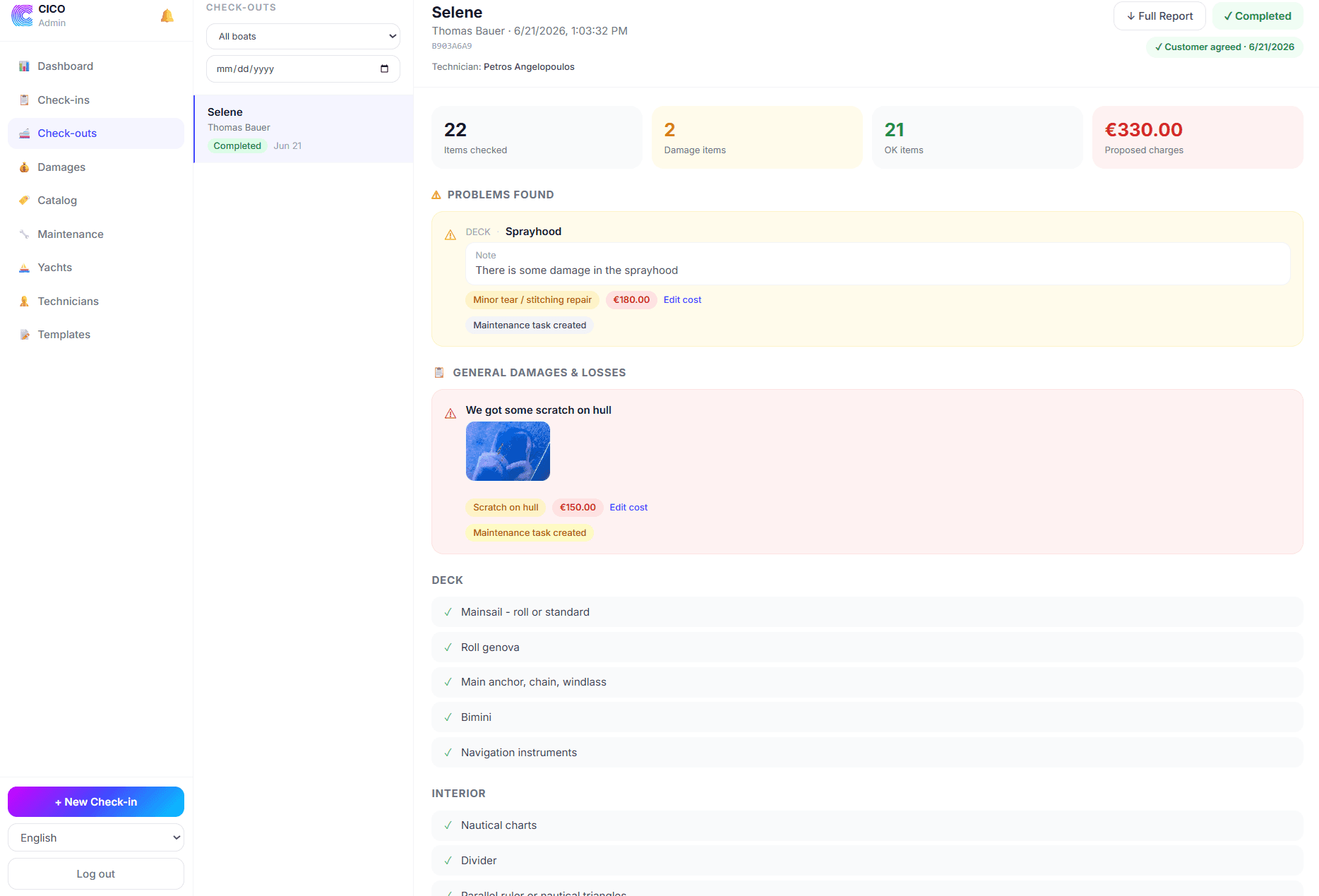Click Edit cost for Sprayhood damage
The image size is (1319, 896).
coord(682,300)
